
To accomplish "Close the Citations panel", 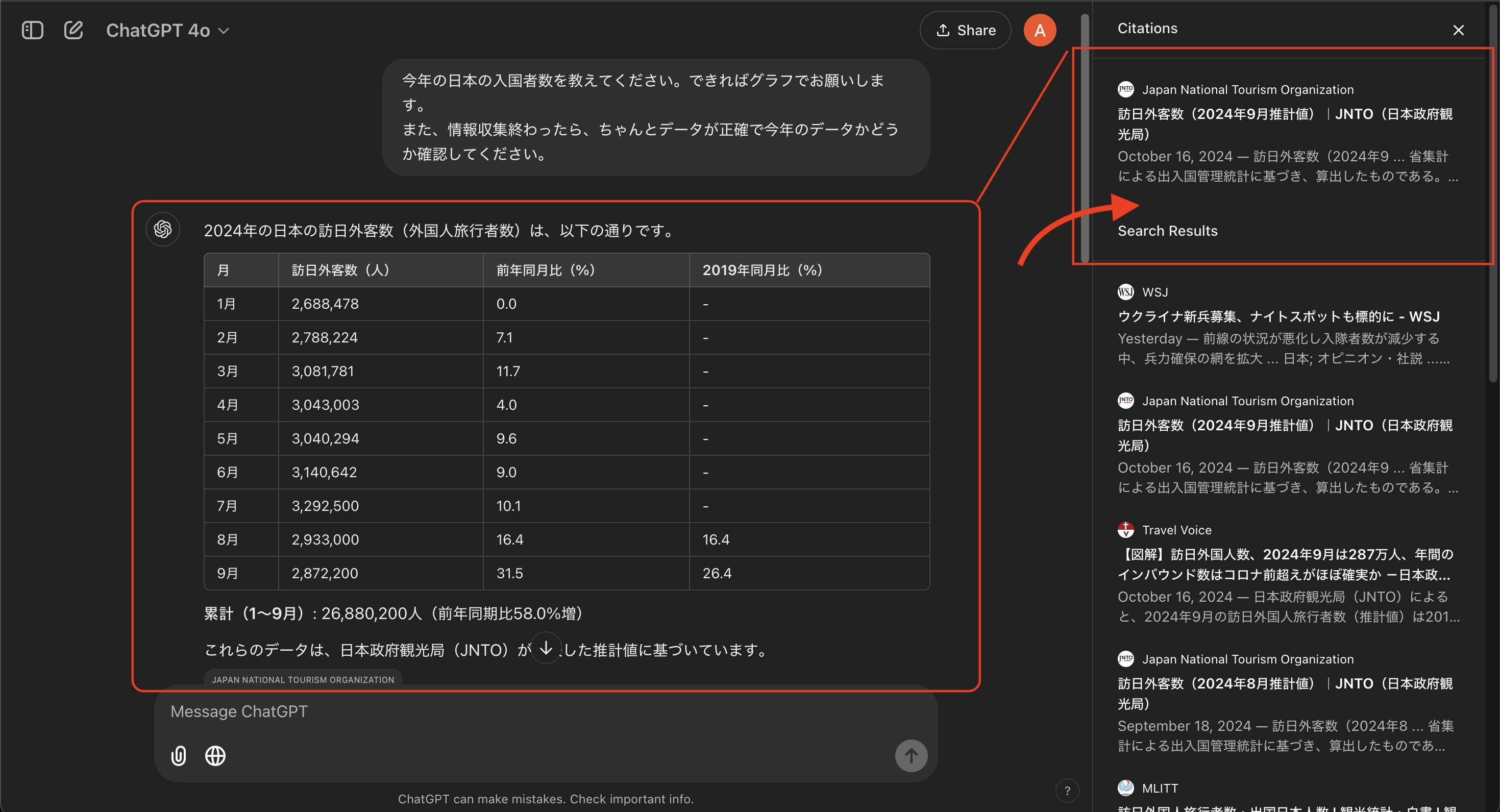I will coord(1458,30).
